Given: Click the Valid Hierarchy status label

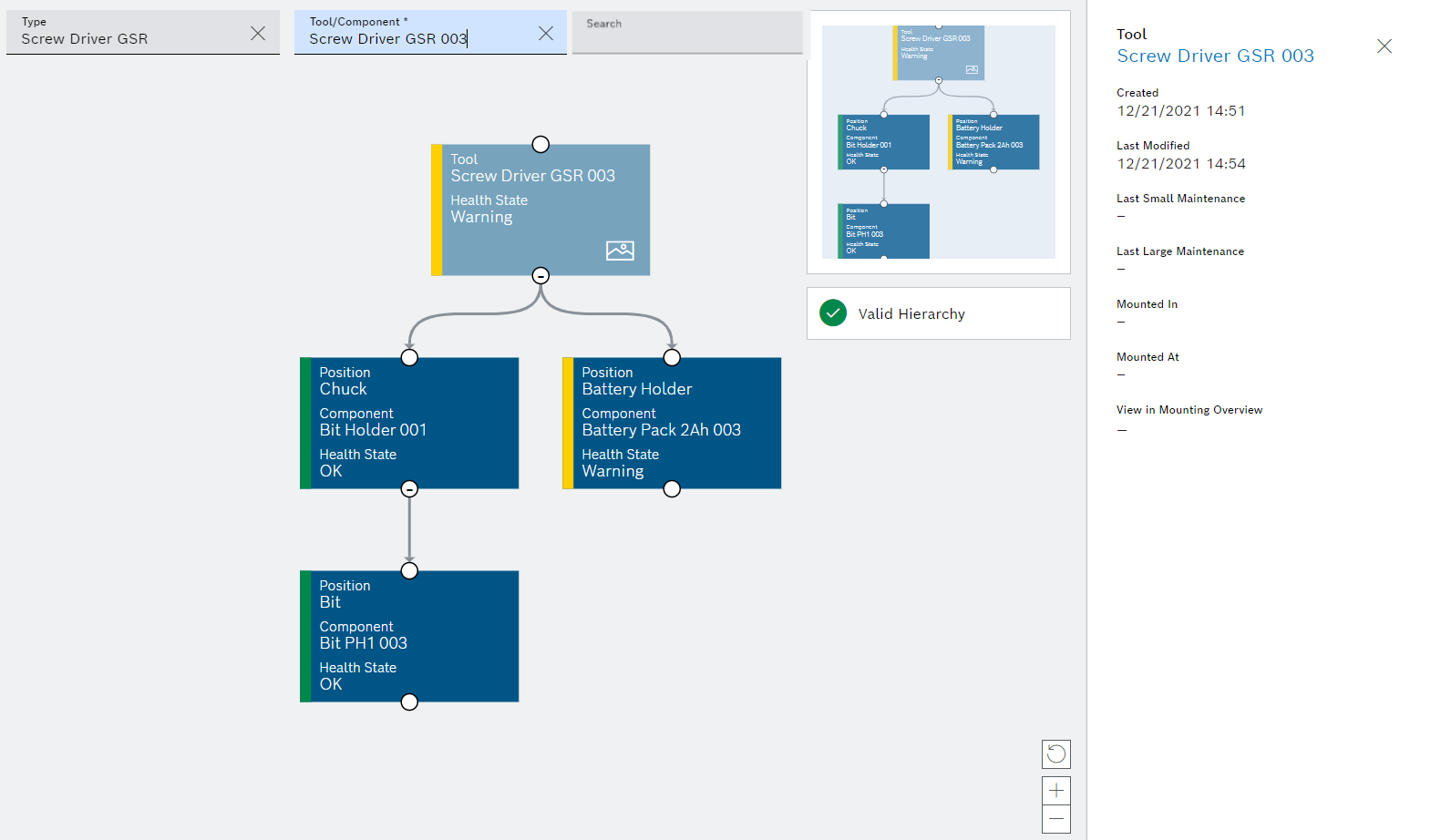Looking at the screenshot, I should point(911,313).
